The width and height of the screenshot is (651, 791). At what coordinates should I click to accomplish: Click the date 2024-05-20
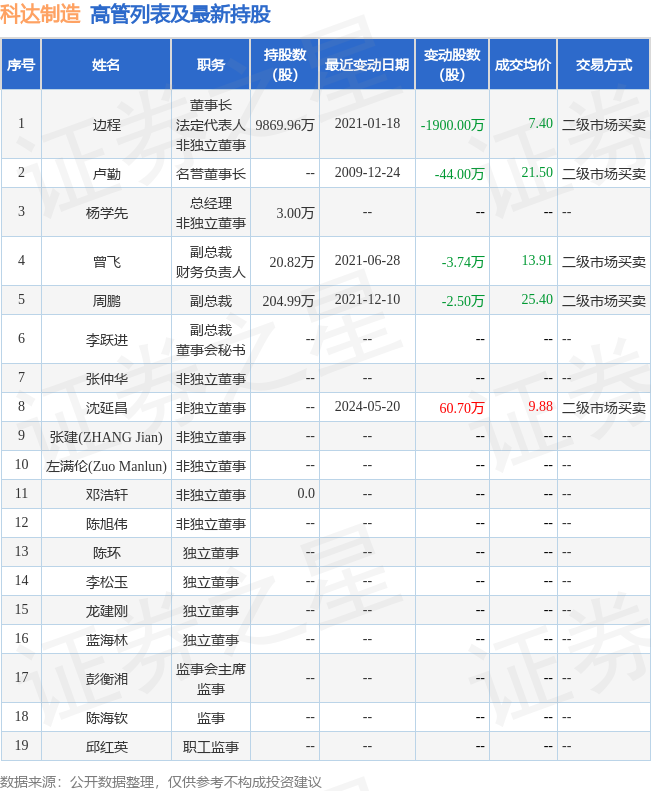pyautogui.click(x=367, y=407)
